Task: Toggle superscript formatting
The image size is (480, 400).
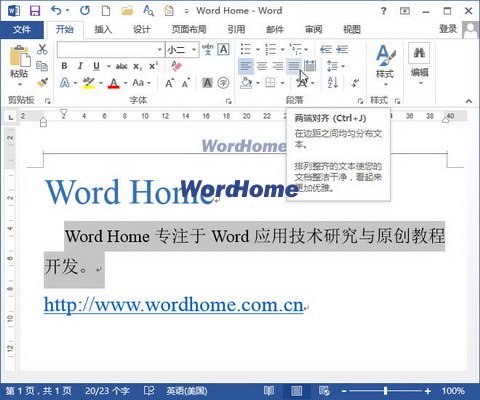Action: coord(153,66)
